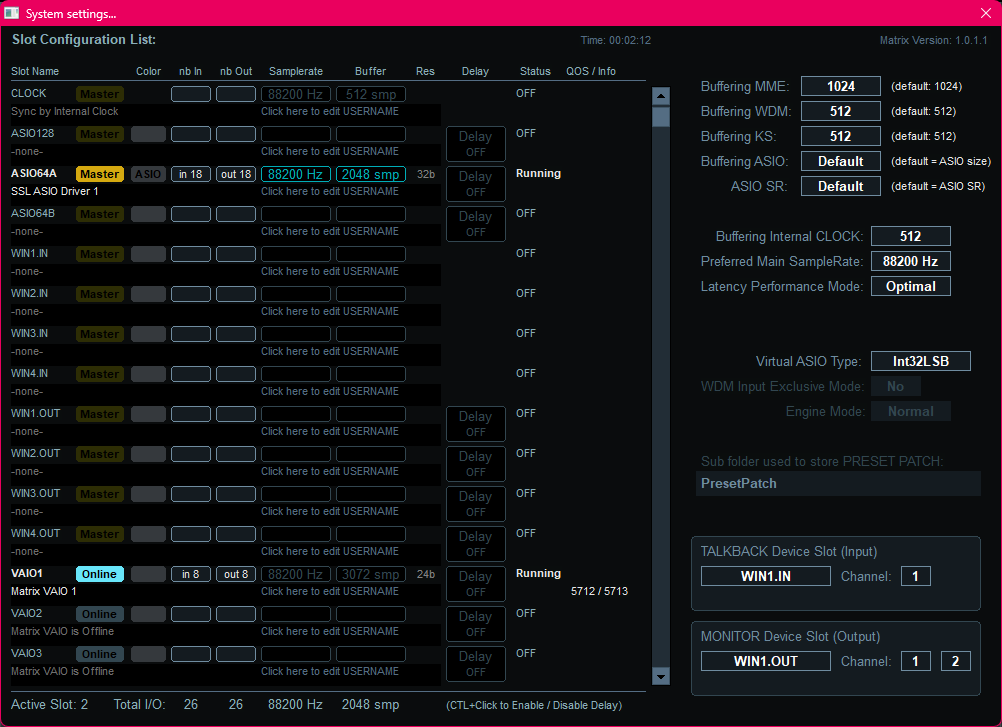Open the Latency Performance Mode Optimal selector

click(910, 286)
